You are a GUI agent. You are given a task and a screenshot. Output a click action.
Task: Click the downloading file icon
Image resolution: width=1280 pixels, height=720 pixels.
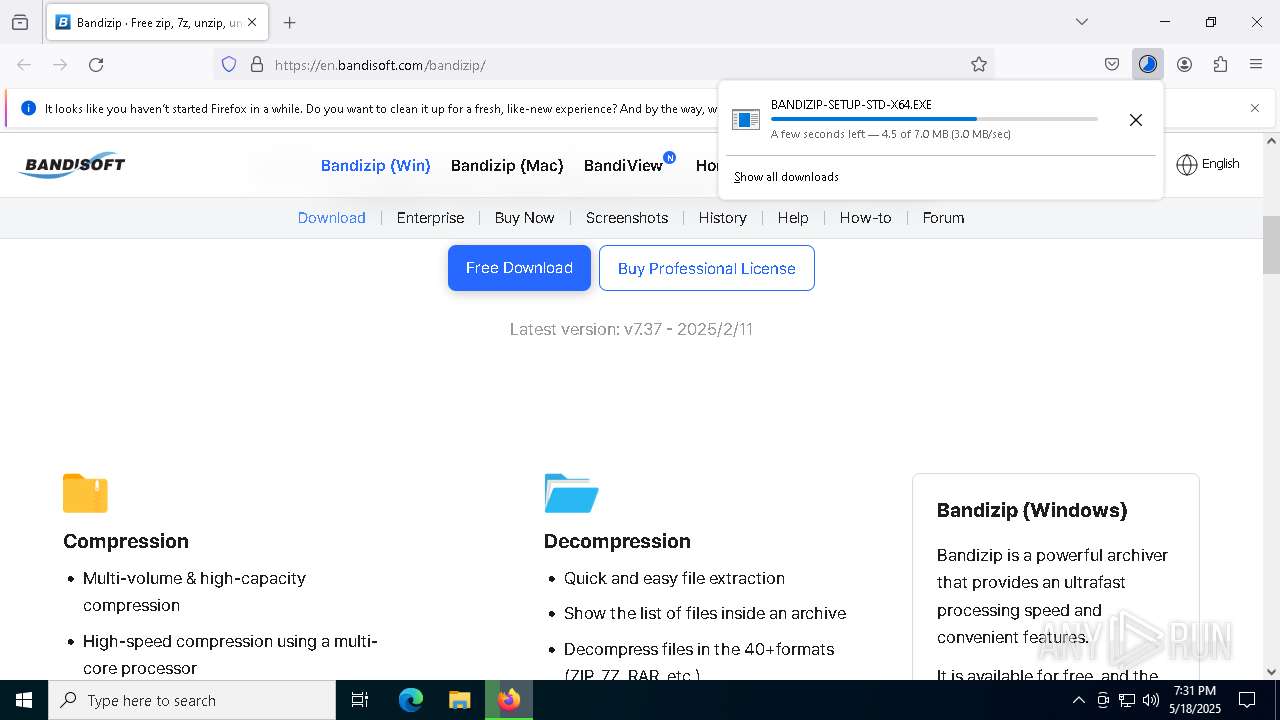(x=746, y=120)
